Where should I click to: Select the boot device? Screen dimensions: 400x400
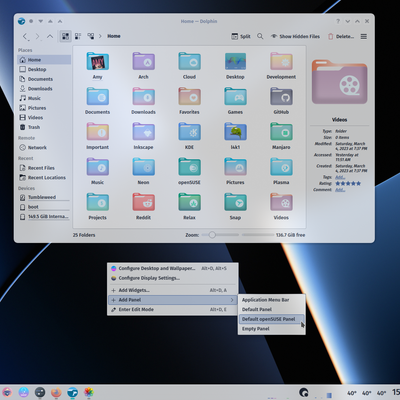click(44, 207)
